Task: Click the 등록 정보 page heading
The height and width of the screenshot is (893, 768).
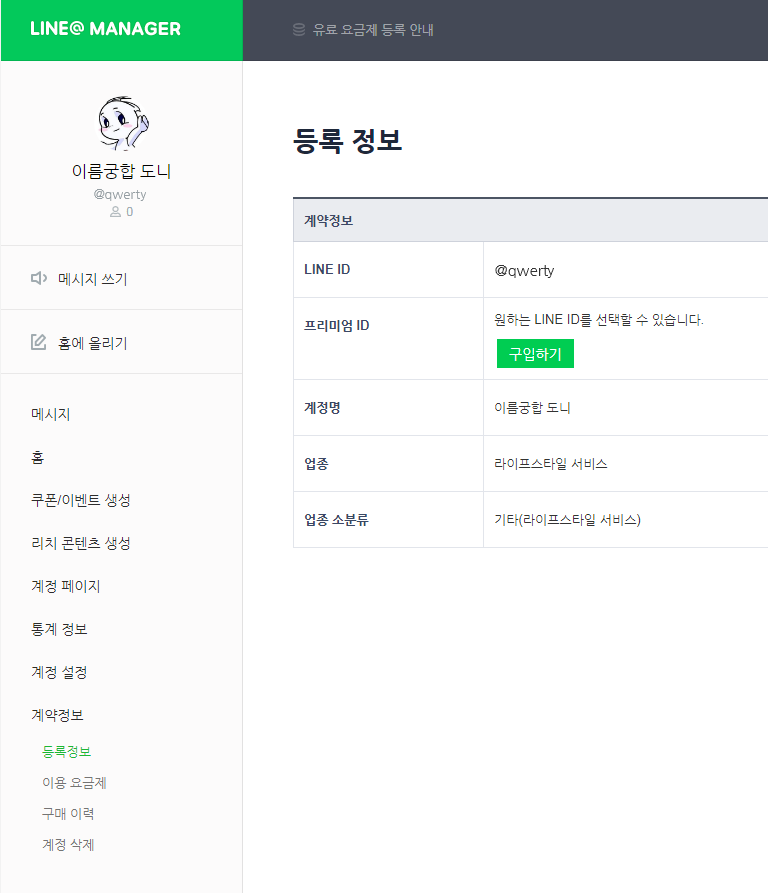Action: 347,141
